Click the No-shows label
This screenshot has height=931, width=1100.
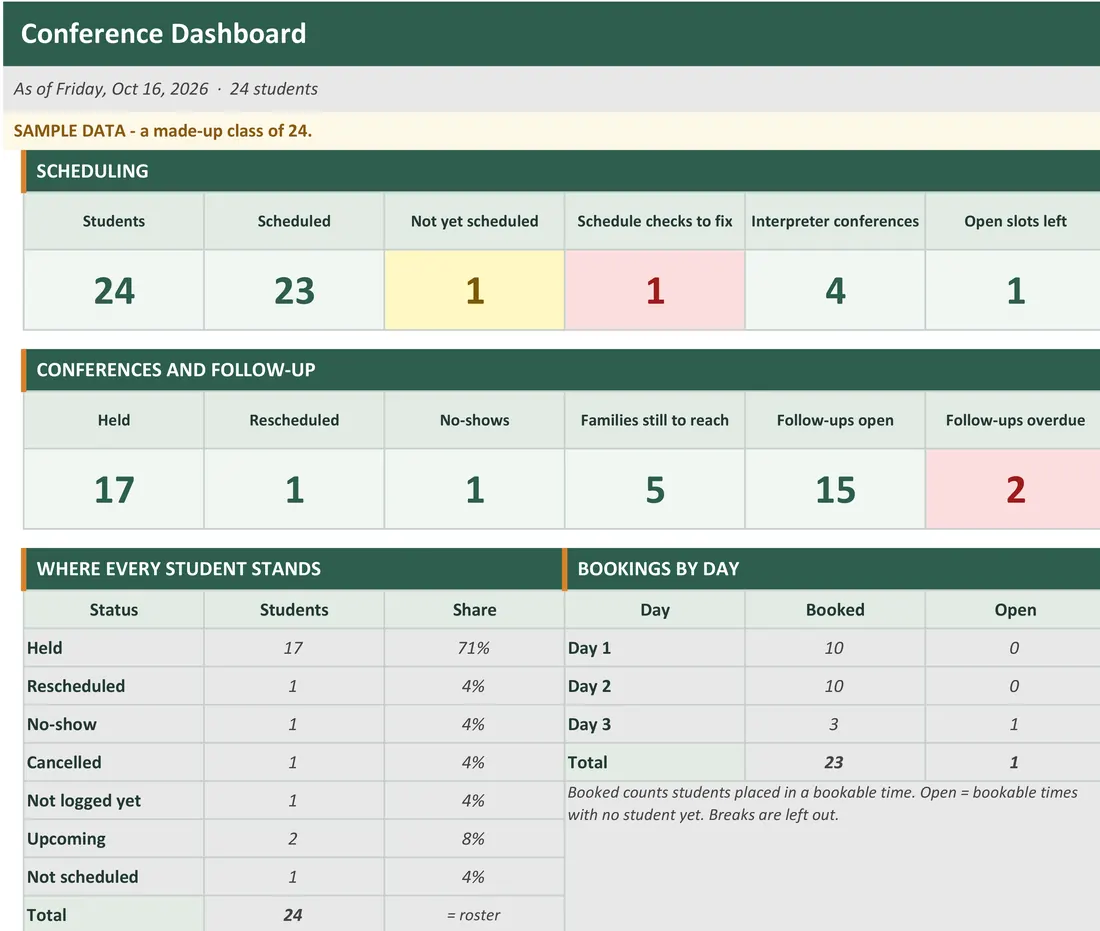(x=474, y=420)
